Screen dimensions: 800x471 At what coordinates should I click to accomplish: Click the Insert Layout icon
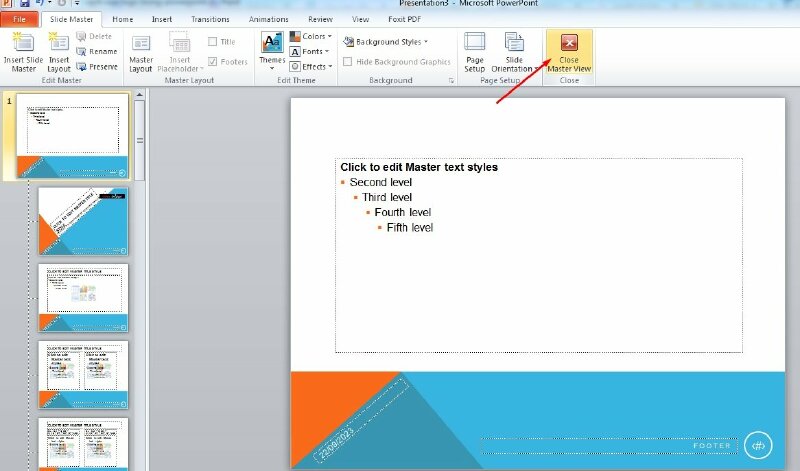pos(59,53)
